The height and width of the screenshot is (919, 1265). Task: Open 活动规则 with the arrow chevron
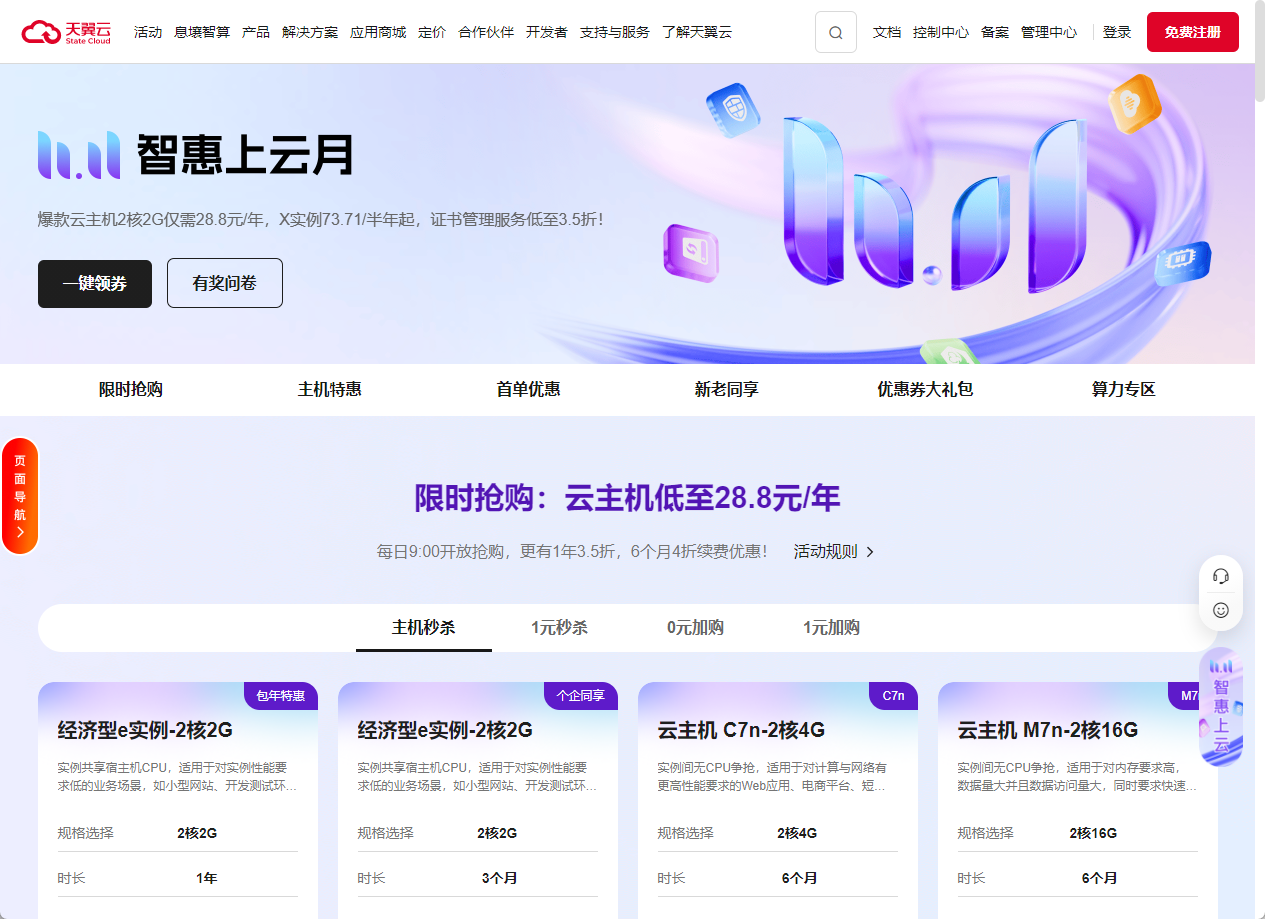tap(834, 551)
